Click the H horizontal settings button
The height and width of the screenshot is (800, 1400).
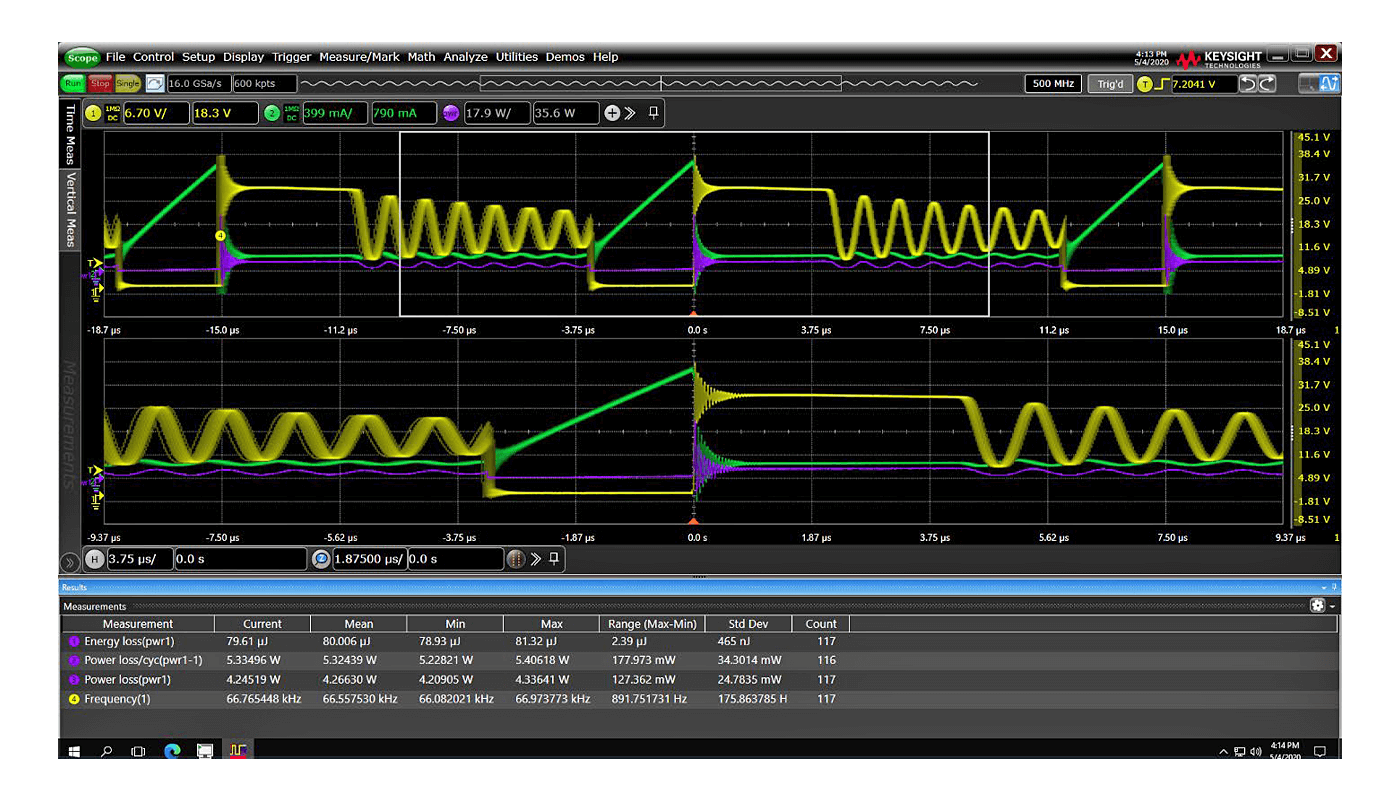(94, 559)
